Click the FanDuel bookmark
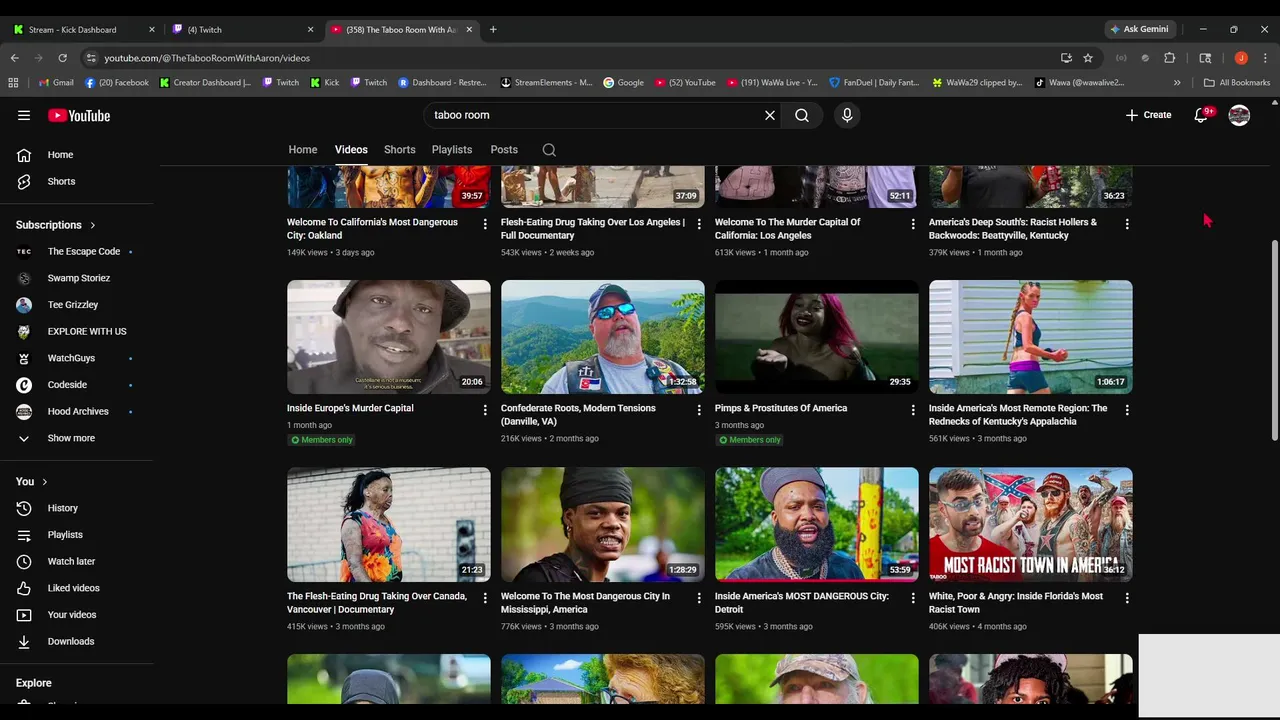Viewport: 1280px width, 720px height. [873, 83]
